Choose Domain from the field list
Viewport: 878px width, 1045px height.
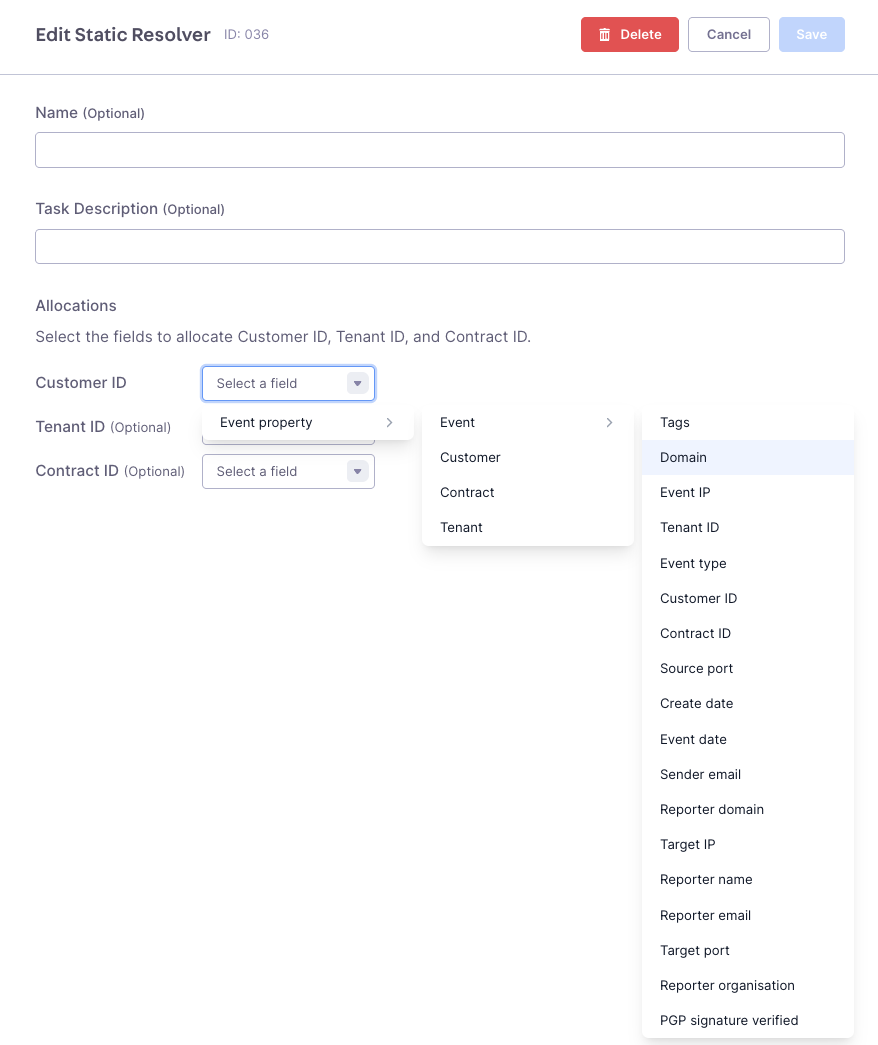[x=682, y=457]
